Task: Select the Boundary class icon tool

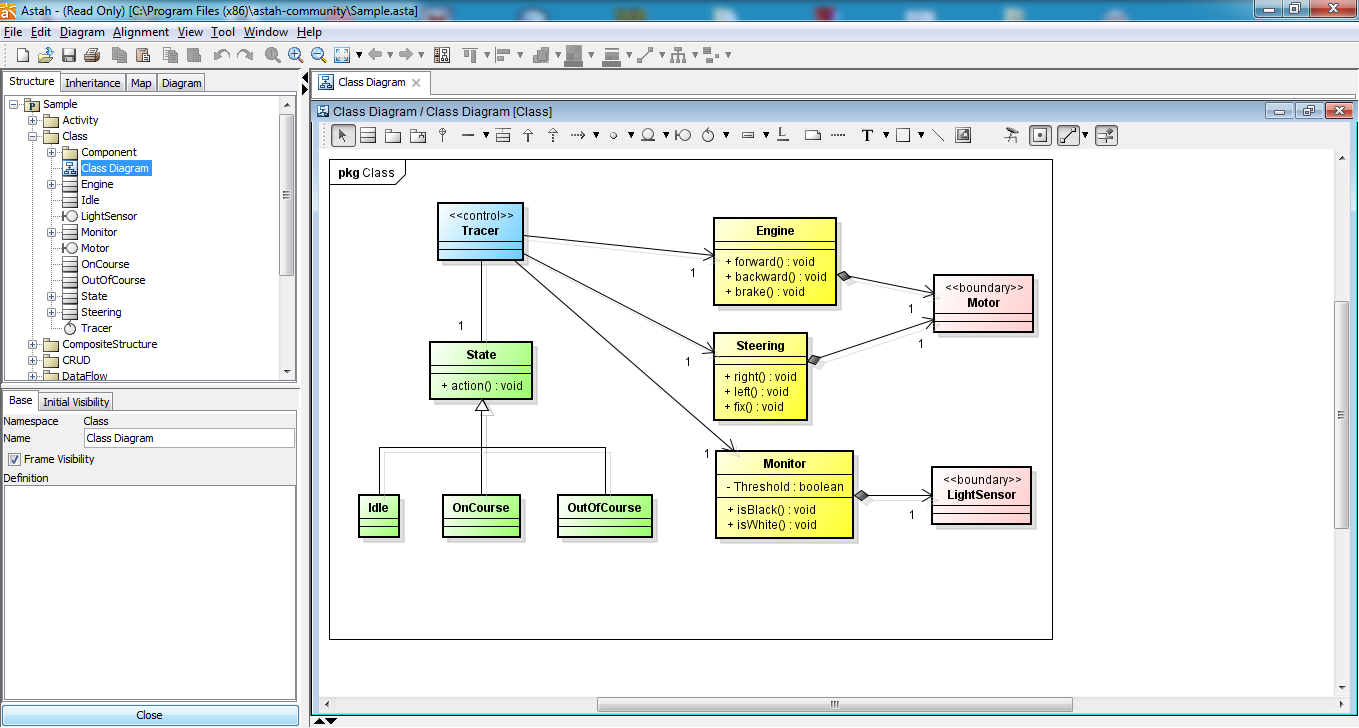Action: [683, 135]
